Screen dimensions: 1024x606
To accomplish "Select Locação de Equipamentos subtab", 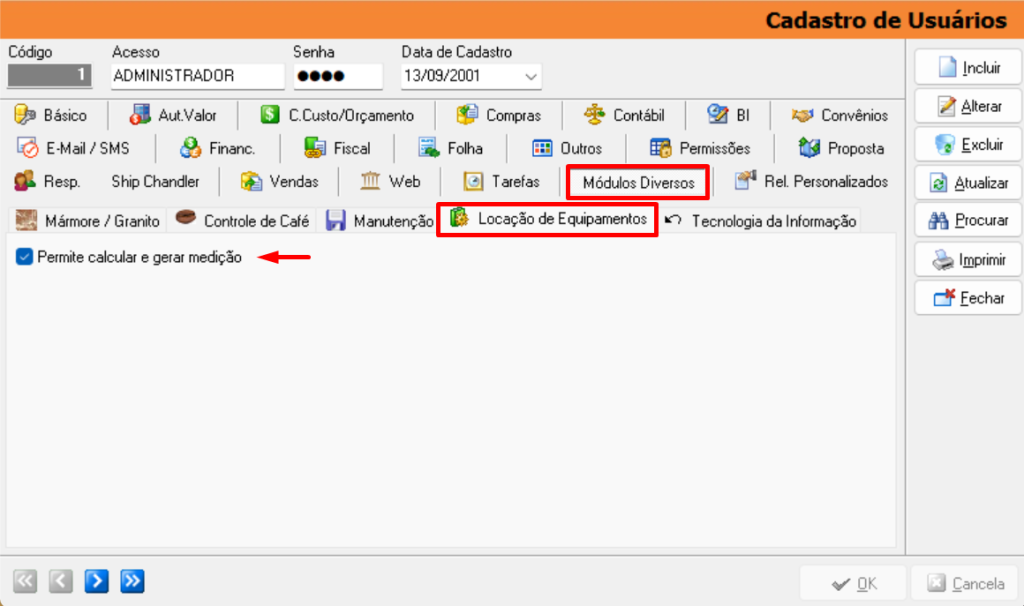I will [548, 219].
